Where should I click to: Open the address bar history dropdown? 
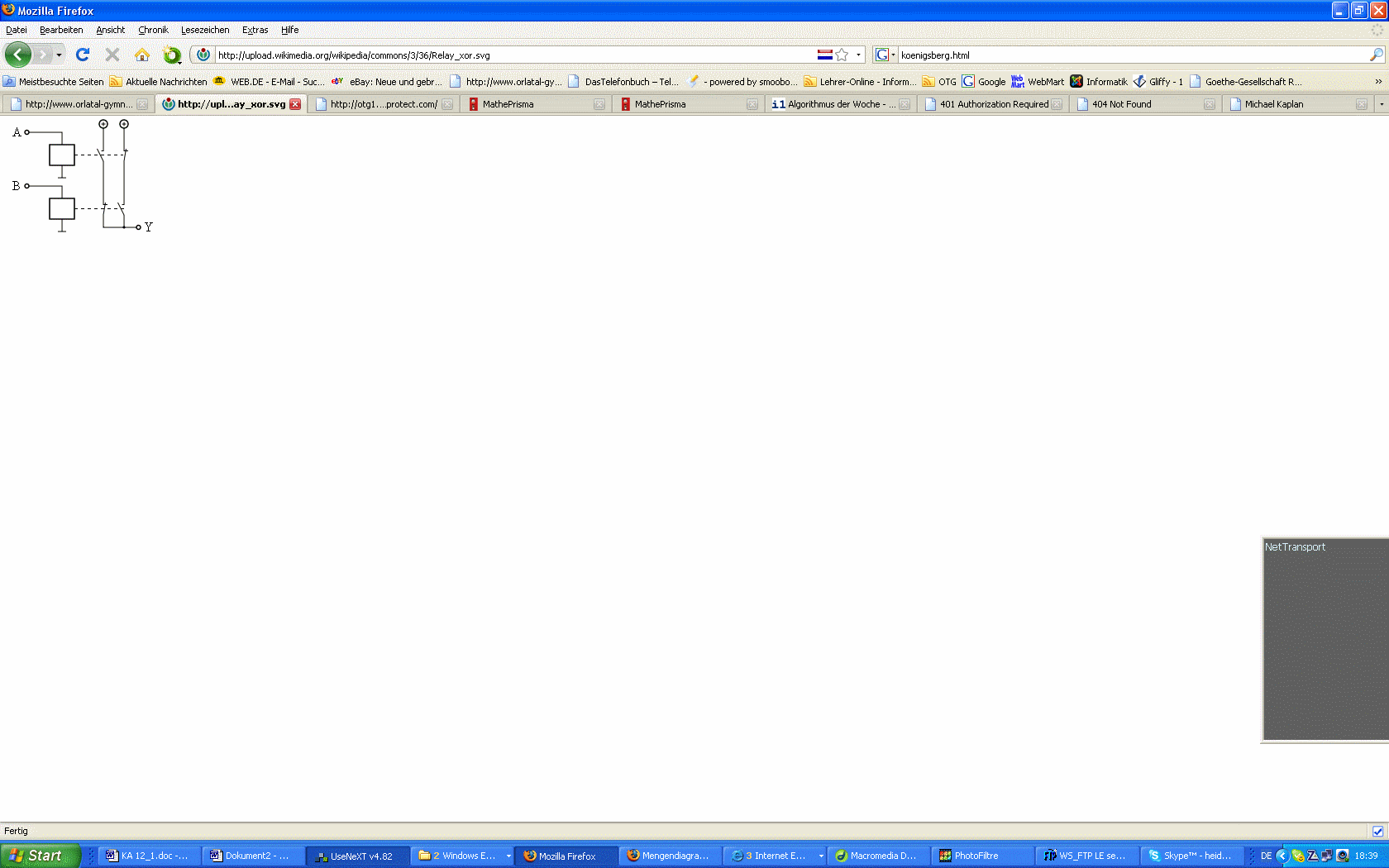858,55
